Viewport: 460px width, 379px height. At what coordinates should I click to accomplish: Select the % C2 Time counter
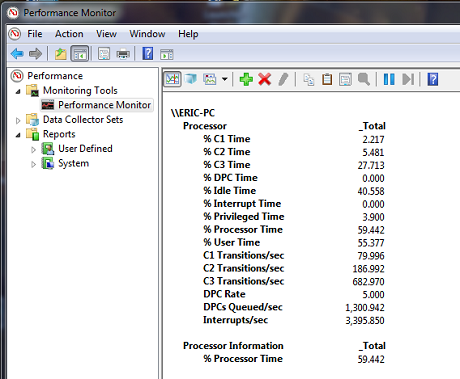[227, 152]
